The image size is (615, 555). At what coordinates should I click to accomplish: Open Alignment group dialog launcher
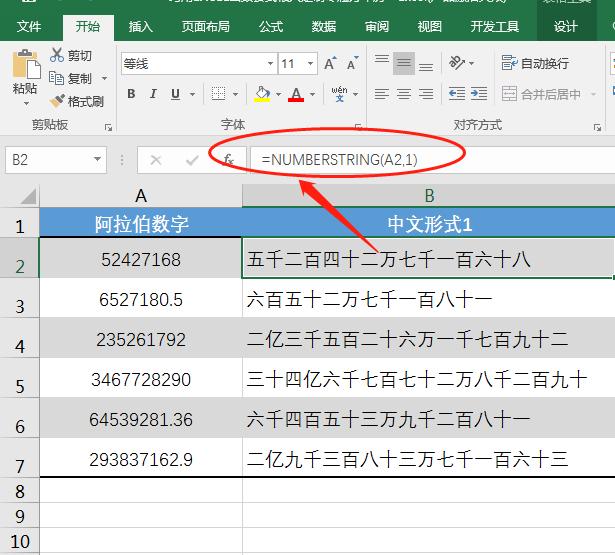pos(597,127)
